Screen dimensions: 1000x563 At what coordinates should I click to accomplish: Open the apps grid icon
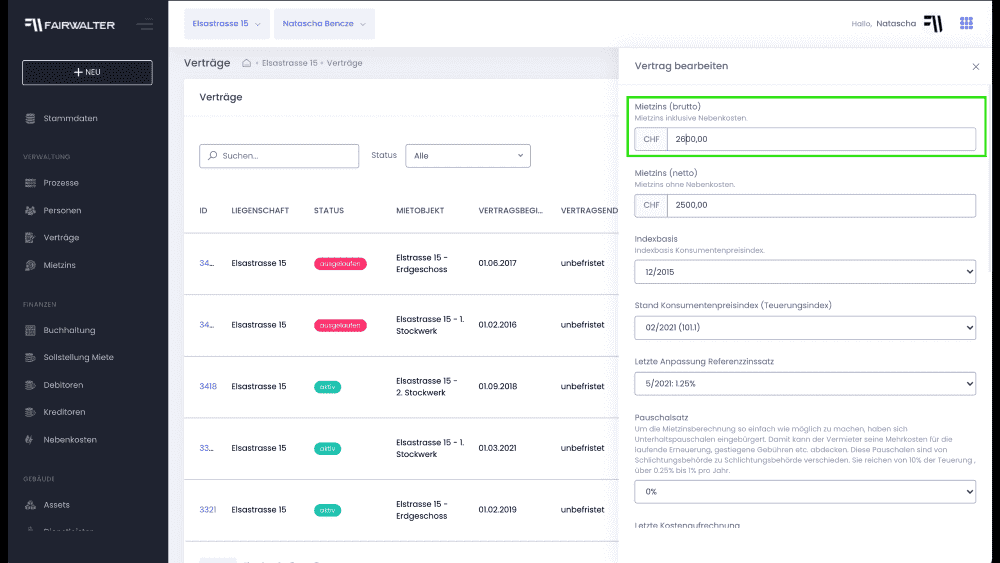tap(966, 23)
